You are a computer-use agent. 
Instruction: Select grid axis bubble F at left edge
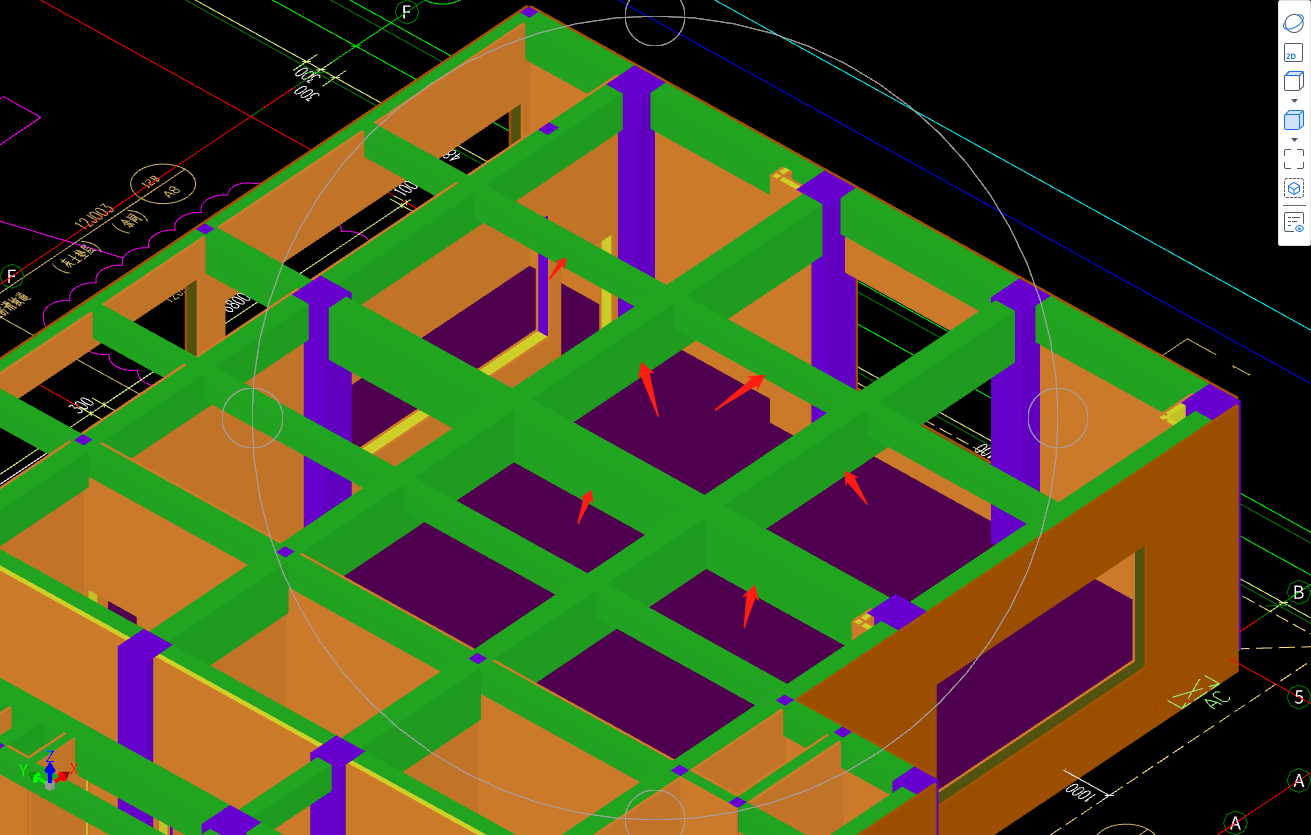click(x=11, y=276)
